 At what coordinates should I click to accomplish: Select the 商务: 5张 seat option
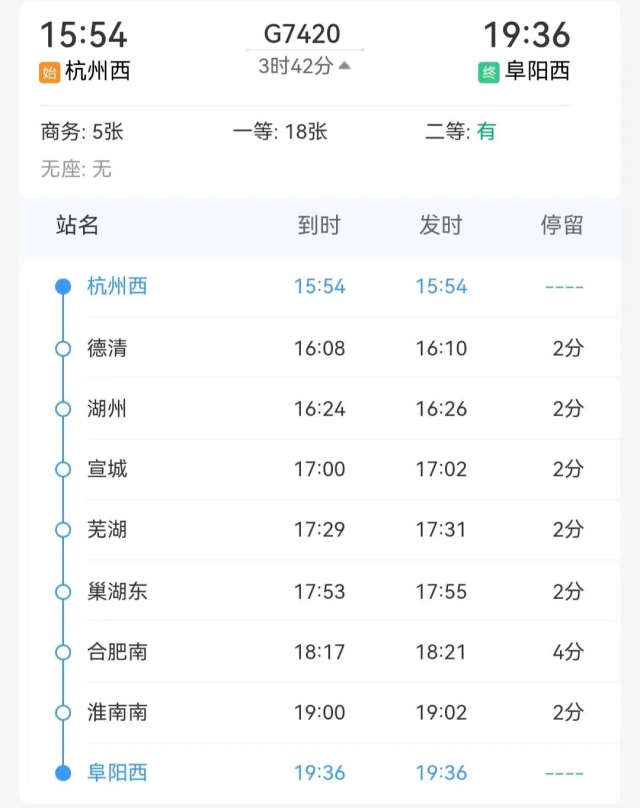[82, 132]
